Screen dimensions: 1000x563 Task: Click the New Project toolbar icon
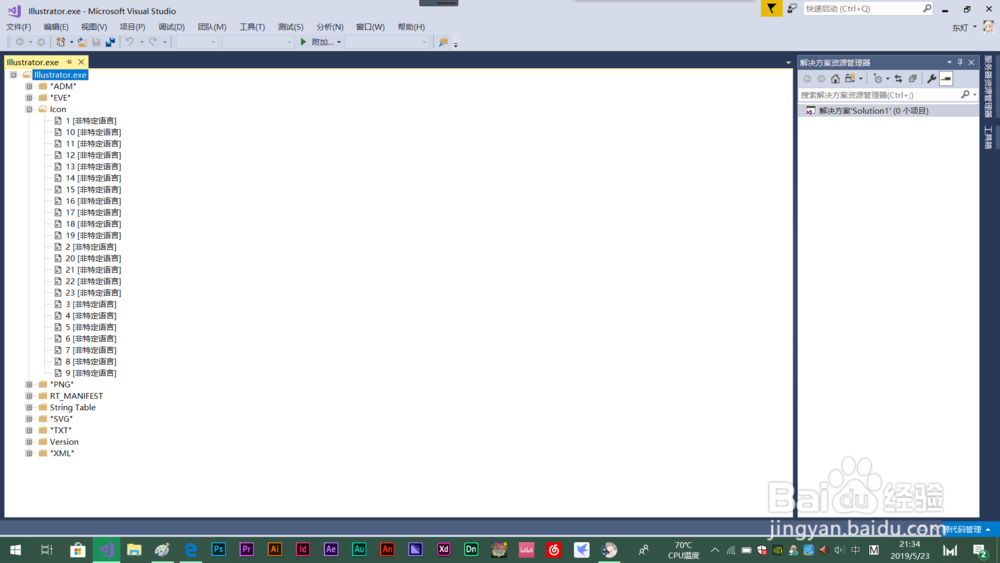[61, 42]
